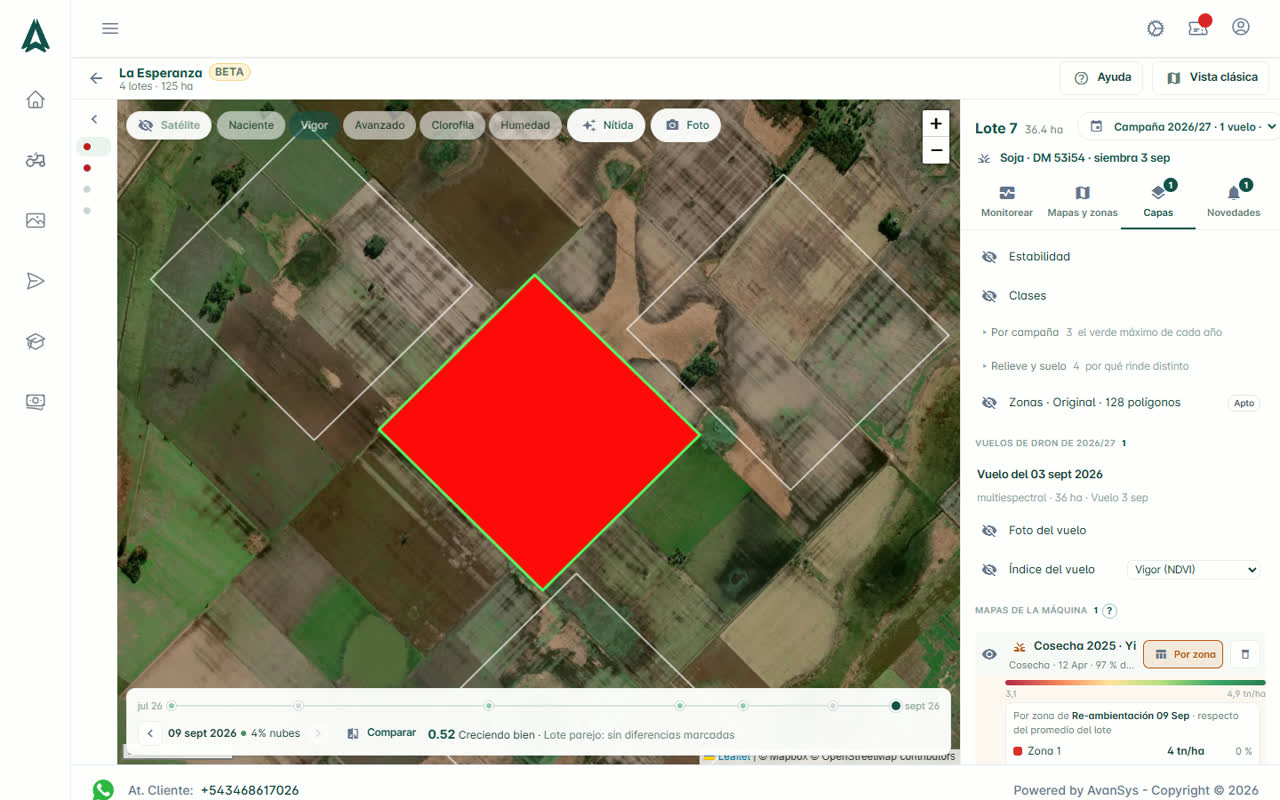This screenshot has width=1280, height=800.
Task: Click the paper plane send icon
Action: (35, 281)
